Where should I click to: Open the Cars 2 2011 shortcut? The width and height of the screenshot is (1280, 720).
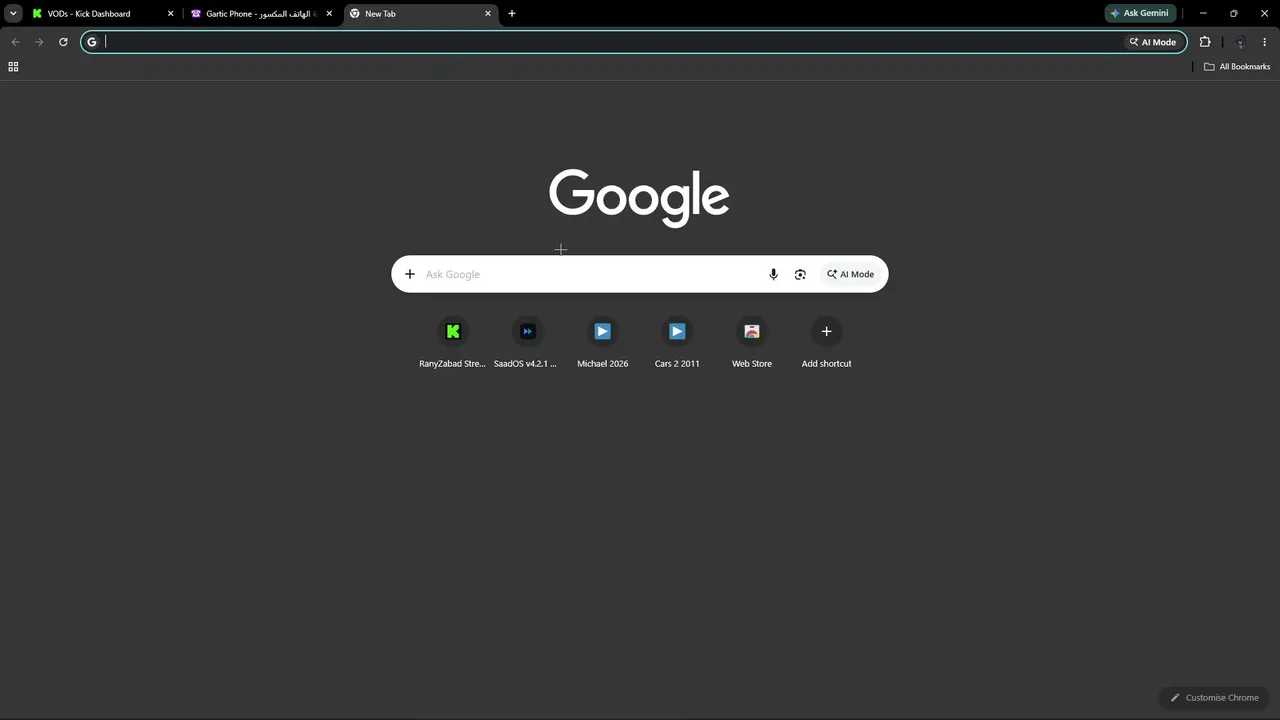point(677,343)
